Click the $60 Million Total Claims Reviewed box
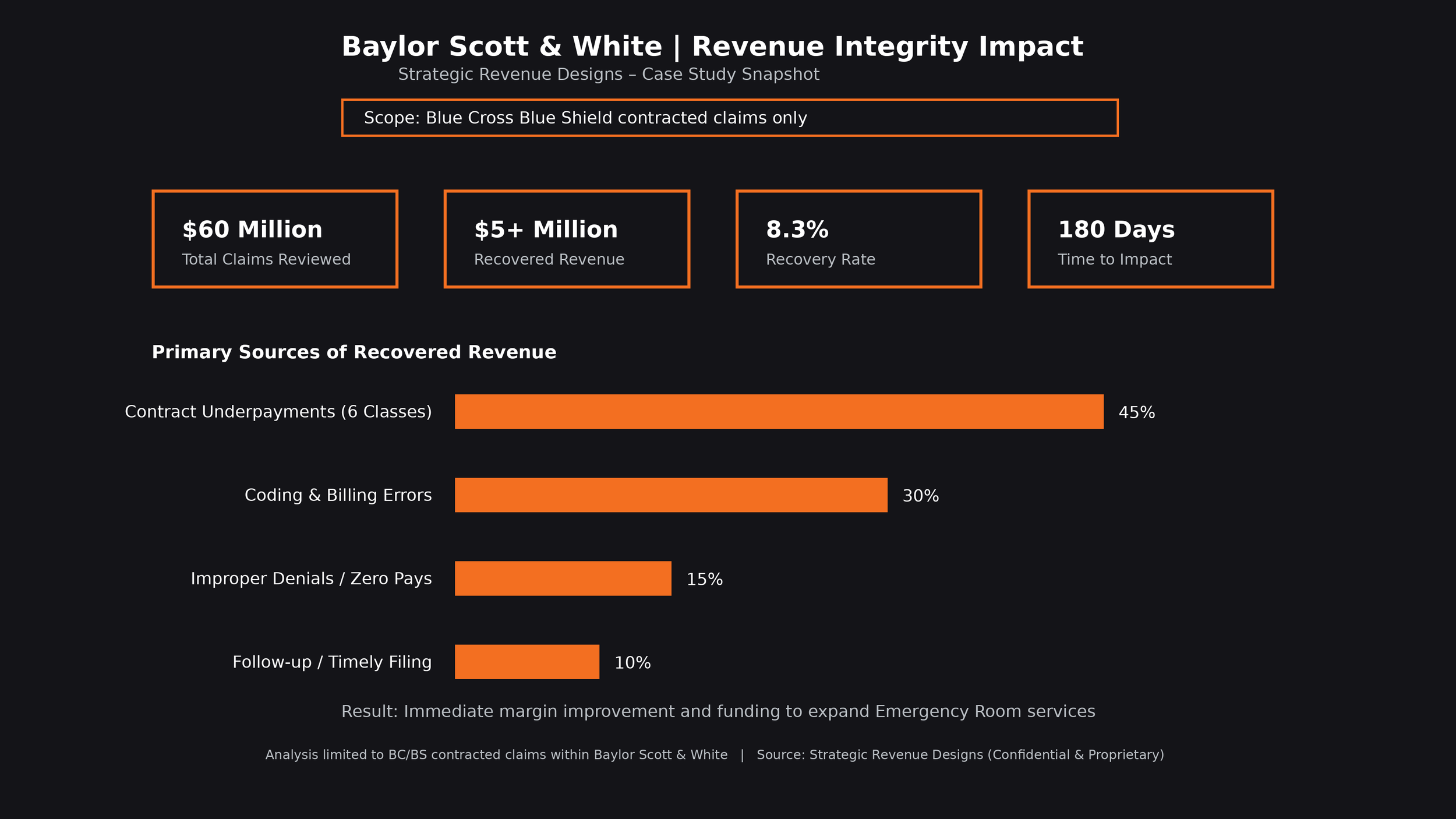 (274, 239)
